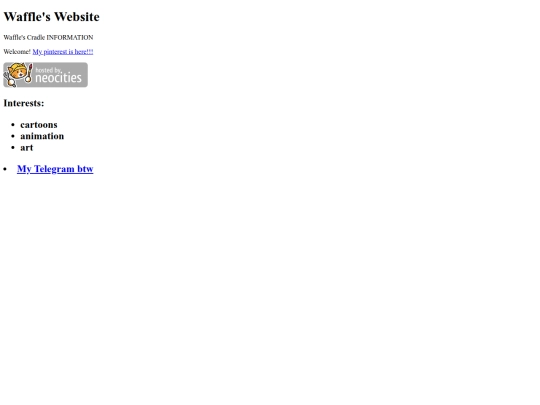This screenshot has width=540, height=405.
Task: Open the "My pinterest is here!!!" link
Action: click(x=63, y=52)
